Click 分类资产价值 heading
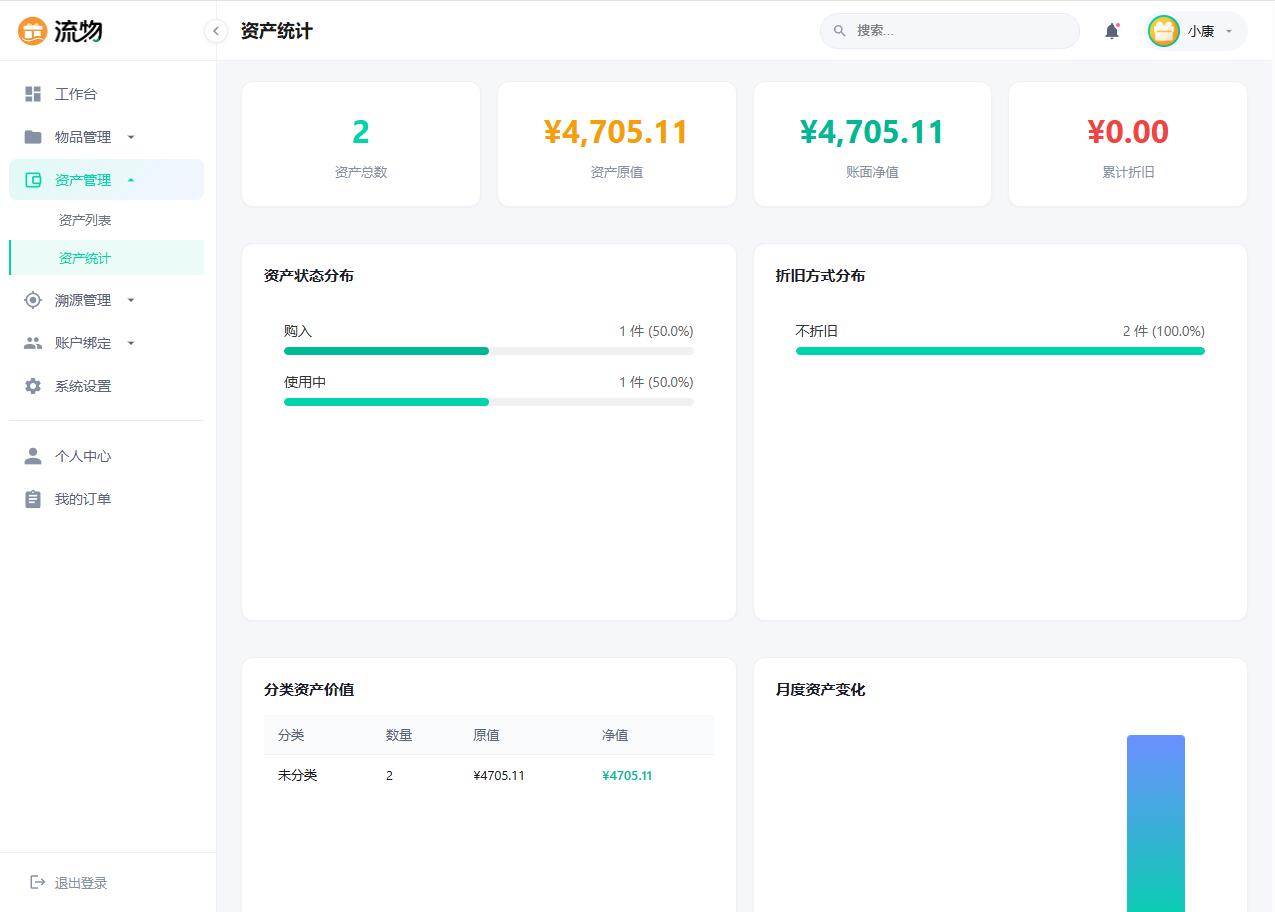 pyautogui.click(x=309, y=690)
